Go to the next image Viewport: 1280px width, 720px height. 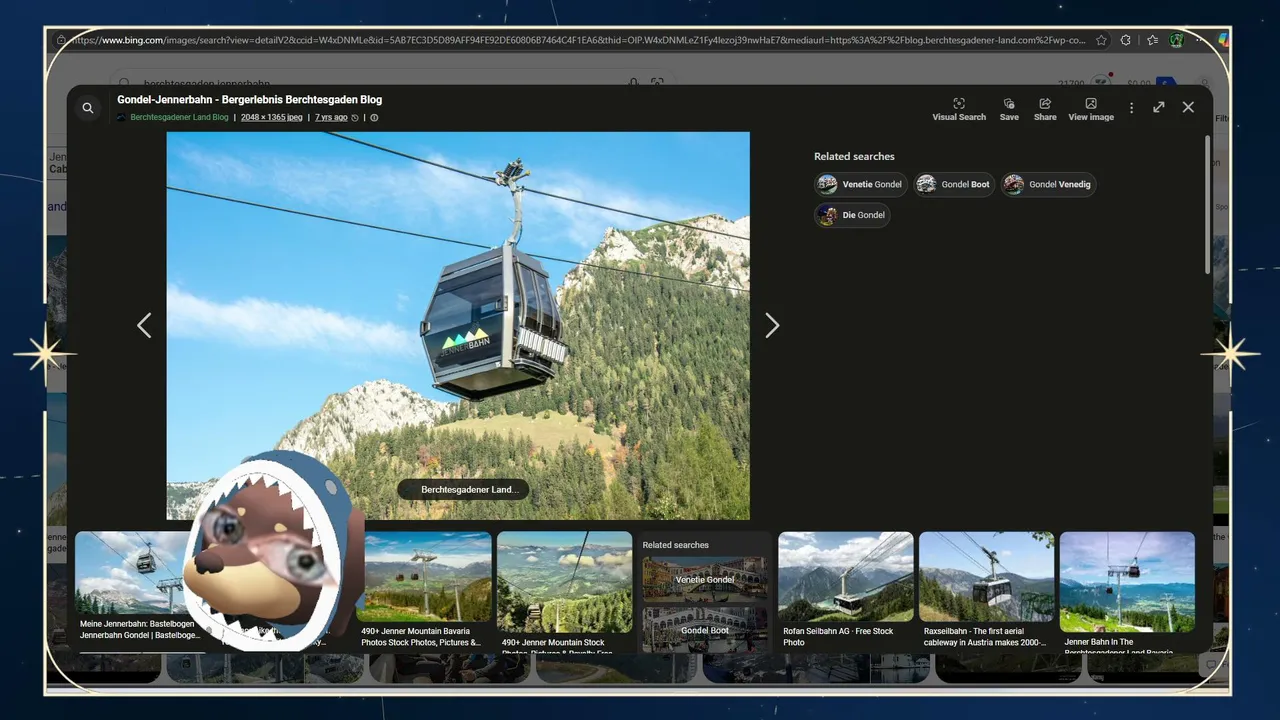pyautogui.click(x=772, y=325)
